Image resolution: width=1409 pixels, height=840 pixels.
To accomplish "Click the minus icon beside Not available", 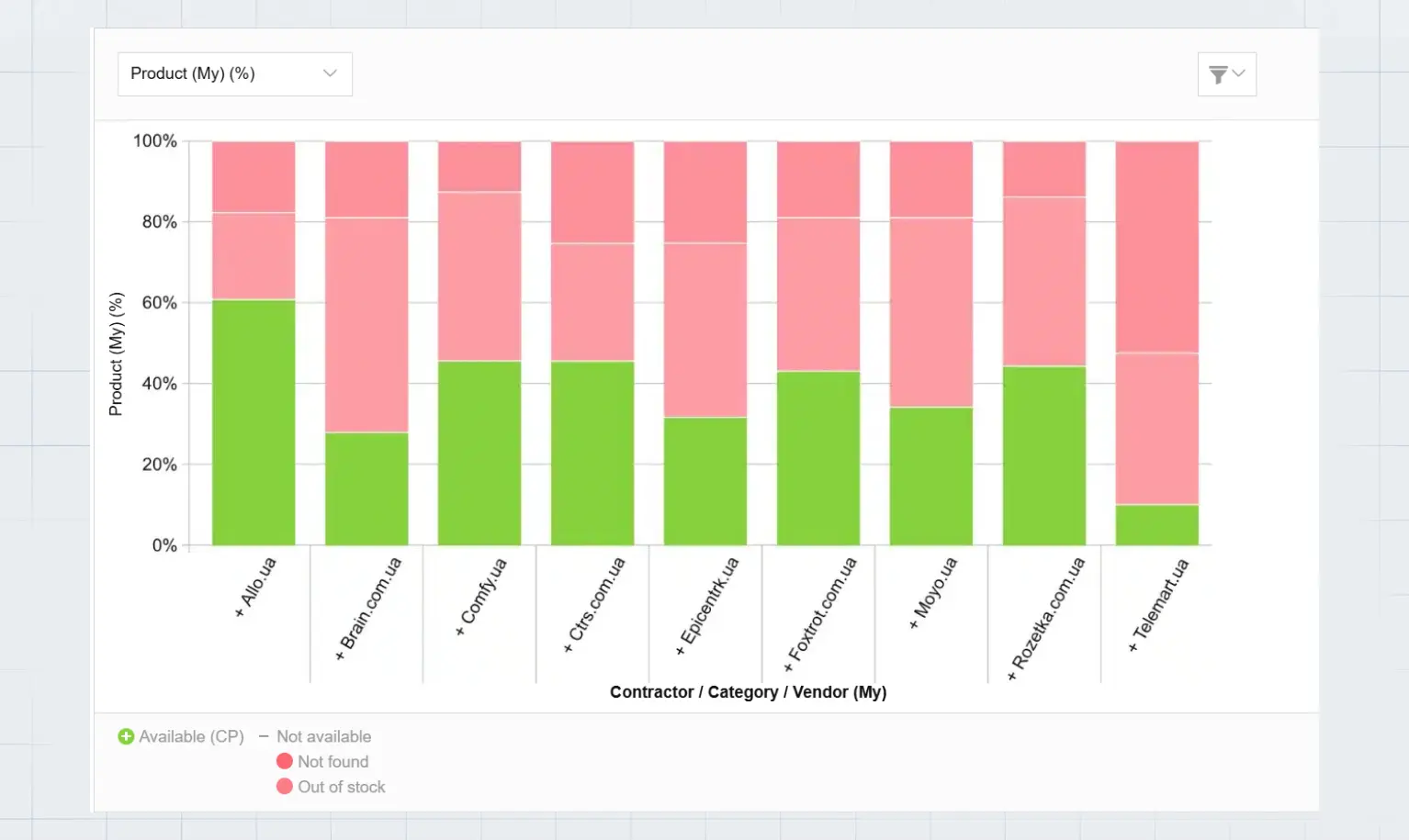I will [x=263, y=736].
